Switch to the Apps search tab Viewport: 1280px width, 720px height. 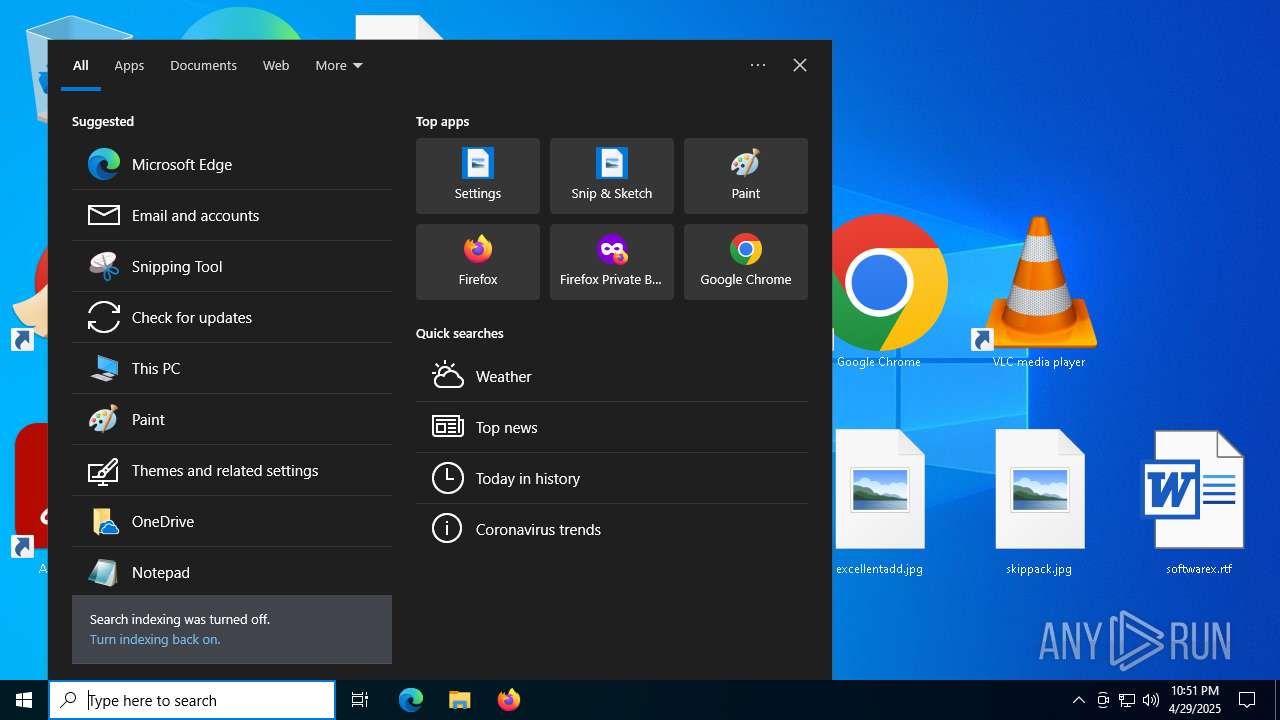pos(129,66)
